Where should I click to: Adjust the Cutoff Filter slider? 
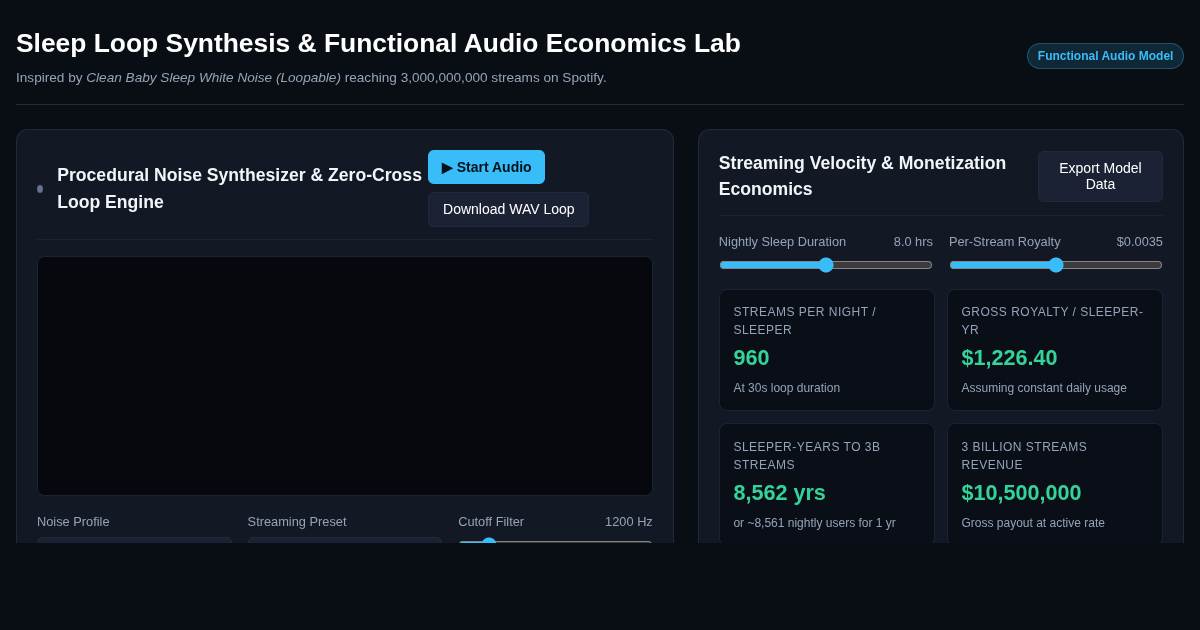tap(555, 541)
